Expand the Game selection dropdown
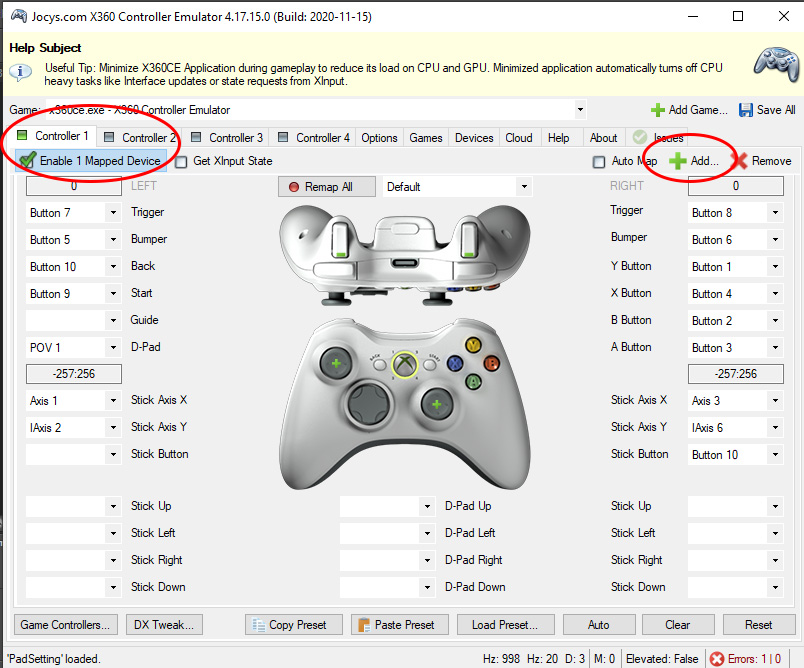Viewport: 804px width, 668px height. [x=580, y=110]
